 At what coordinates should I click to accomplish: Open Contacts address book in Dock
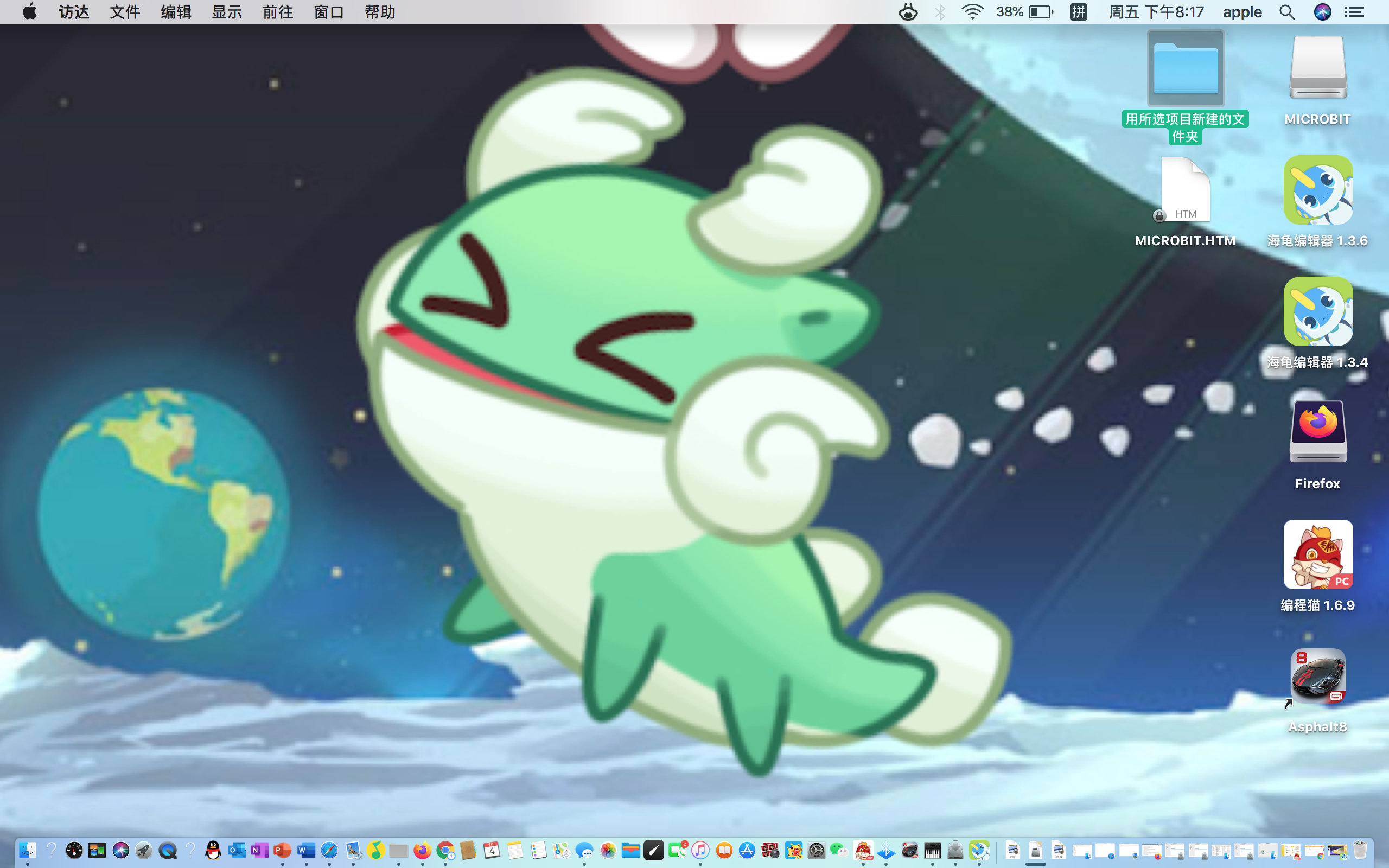click(468, 850)
